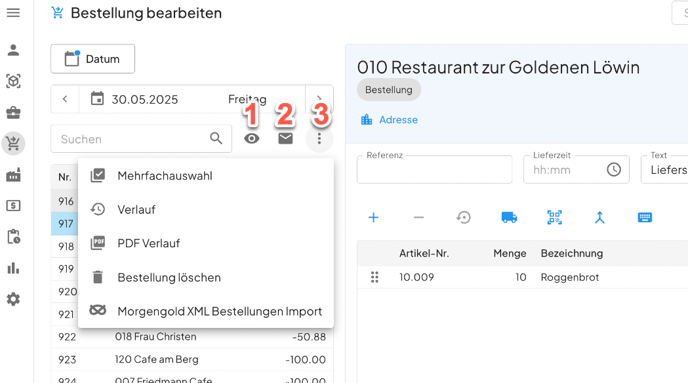Select PDF Verlauf menu entry
Screen dimensions: 688x383
click(206, 243)
